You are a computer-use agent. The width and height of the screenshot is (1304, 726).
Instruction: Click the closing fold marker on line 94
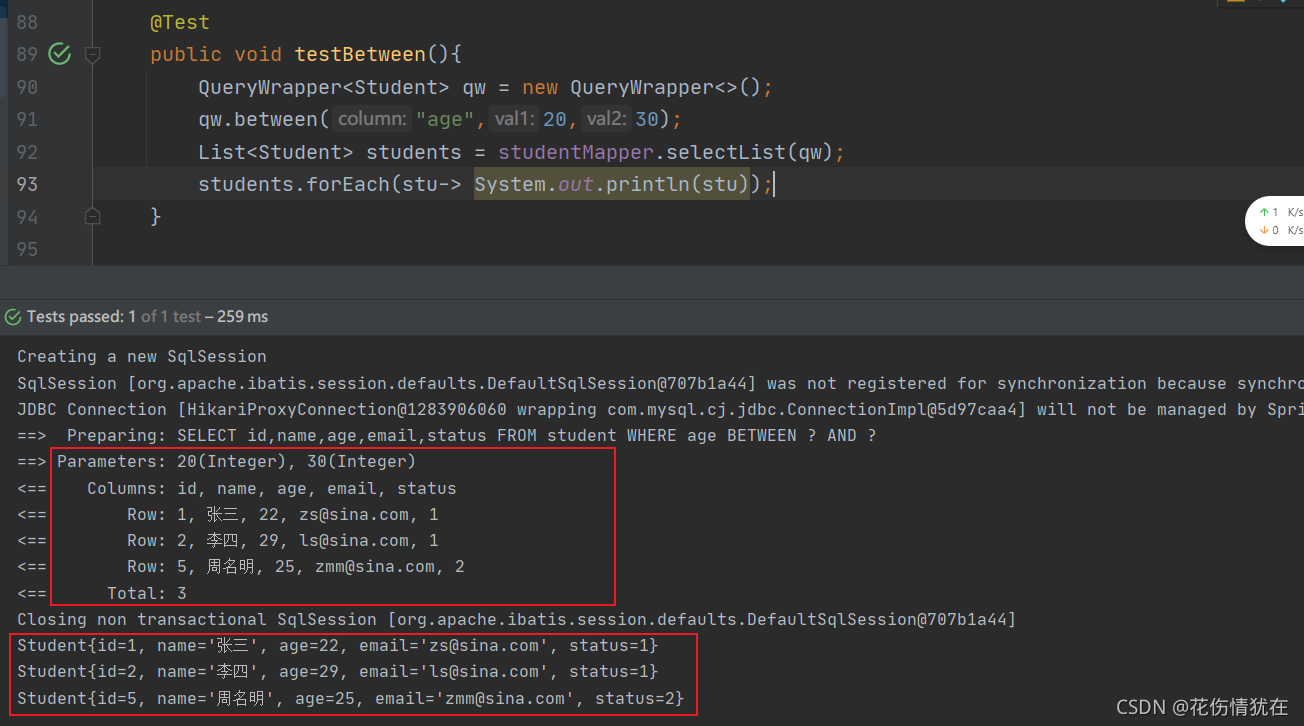click(x=93, y=216)
